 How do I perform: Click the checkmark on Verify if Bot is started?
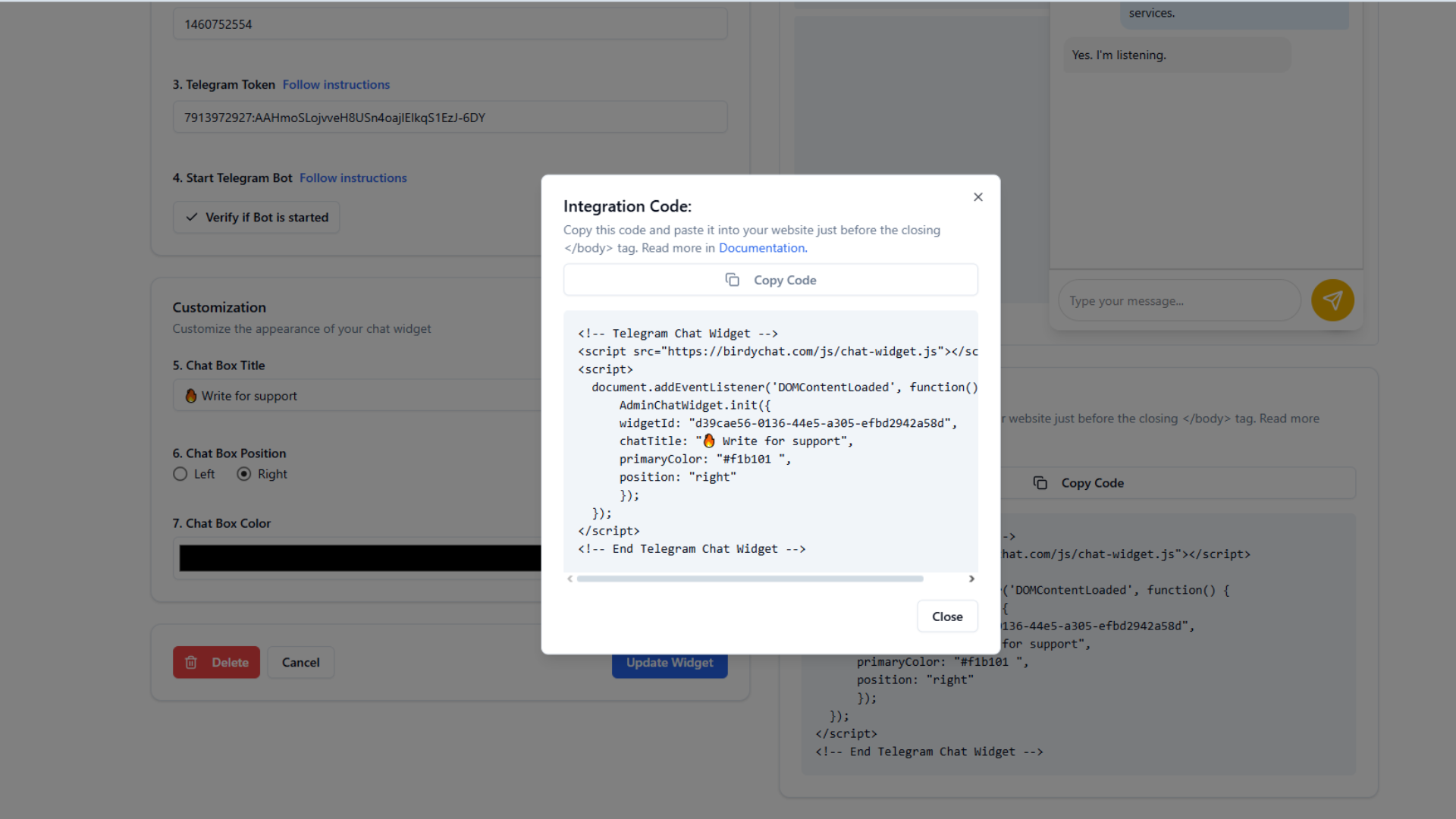click(x=192, y=217)
